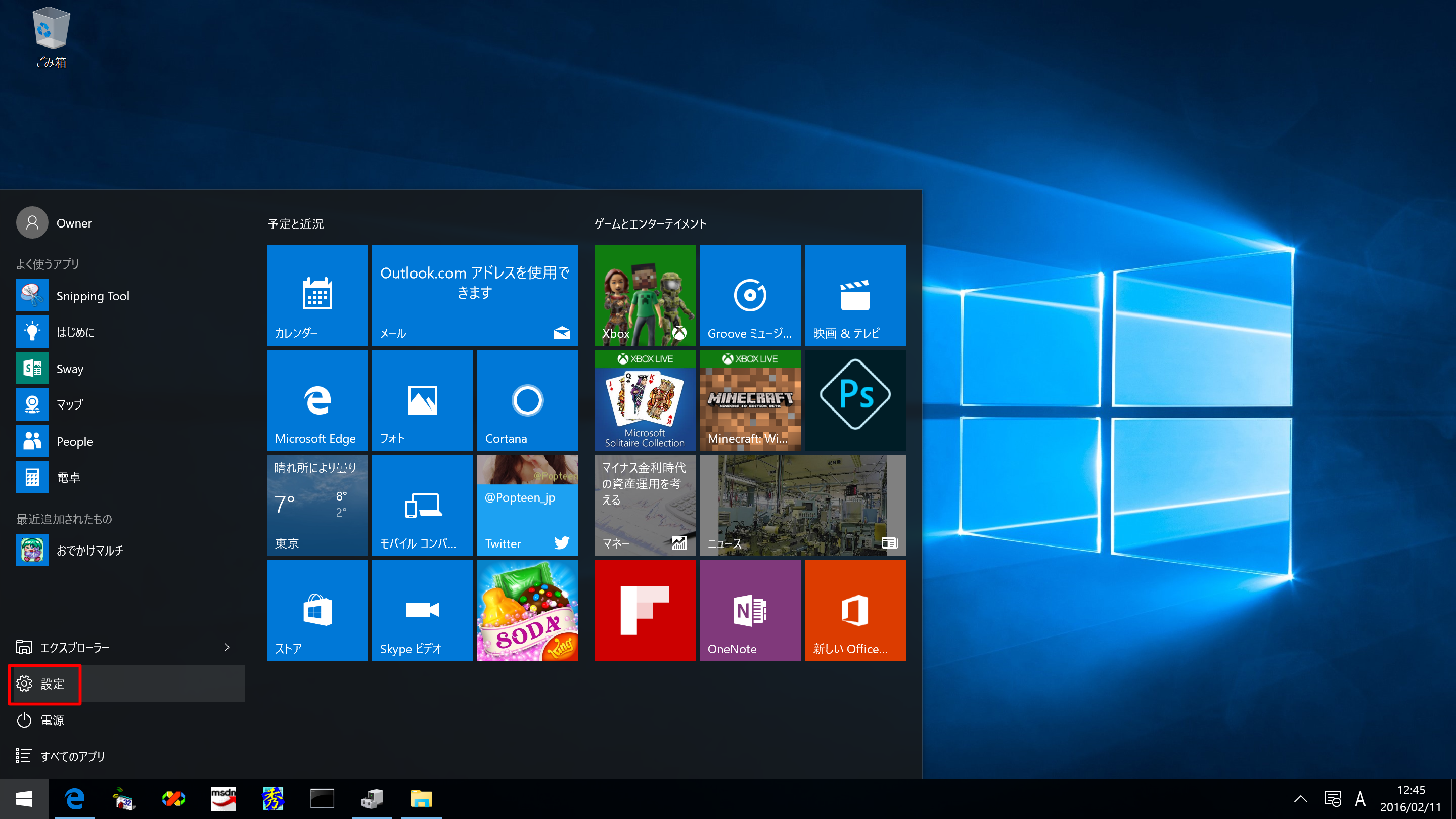Toggle the IME input mode A
The image size is (1456, 819).
[1360, 799]
